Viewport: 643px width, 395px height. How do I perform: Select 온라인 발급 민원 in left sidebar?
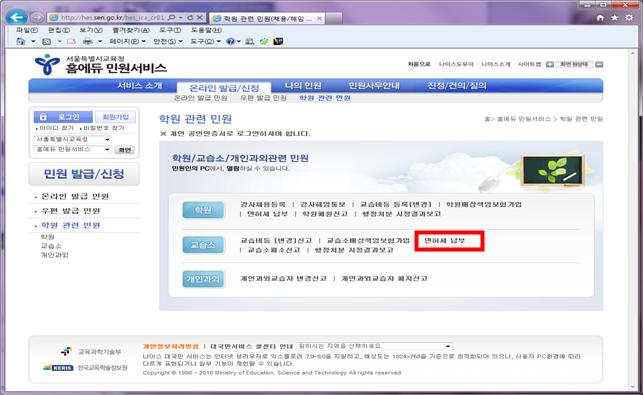(x=75, y=196)
